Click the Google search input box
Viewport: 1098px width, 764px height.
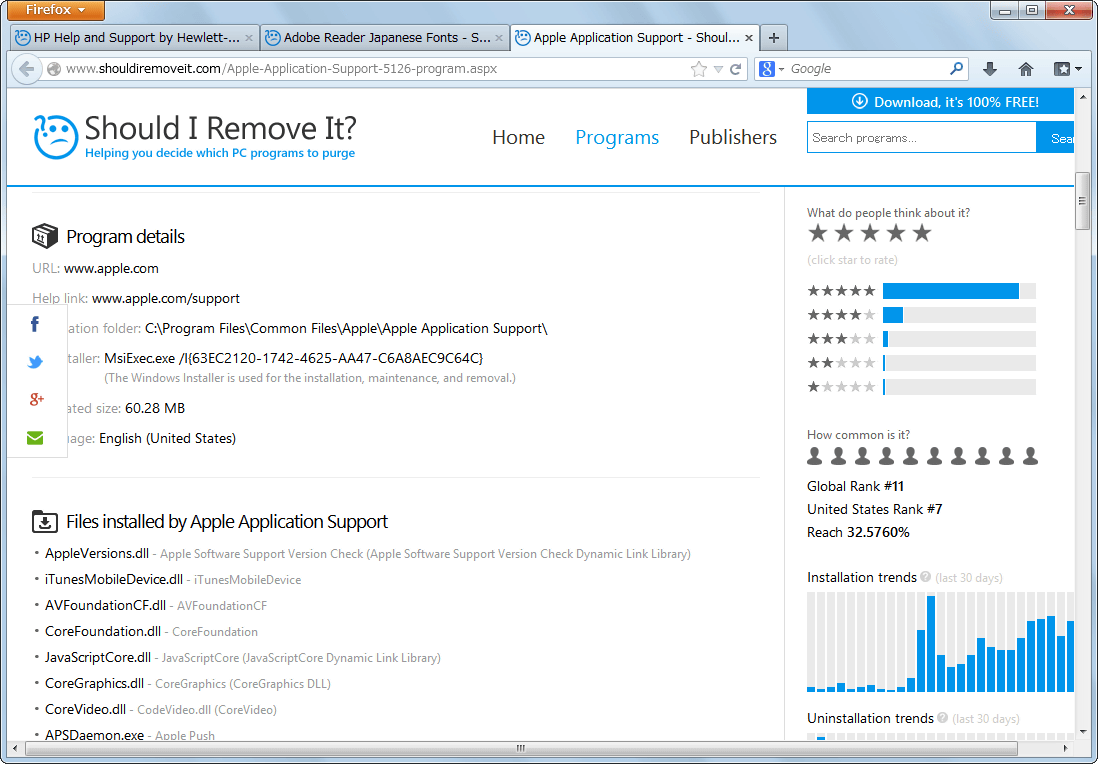click(868, 69)
